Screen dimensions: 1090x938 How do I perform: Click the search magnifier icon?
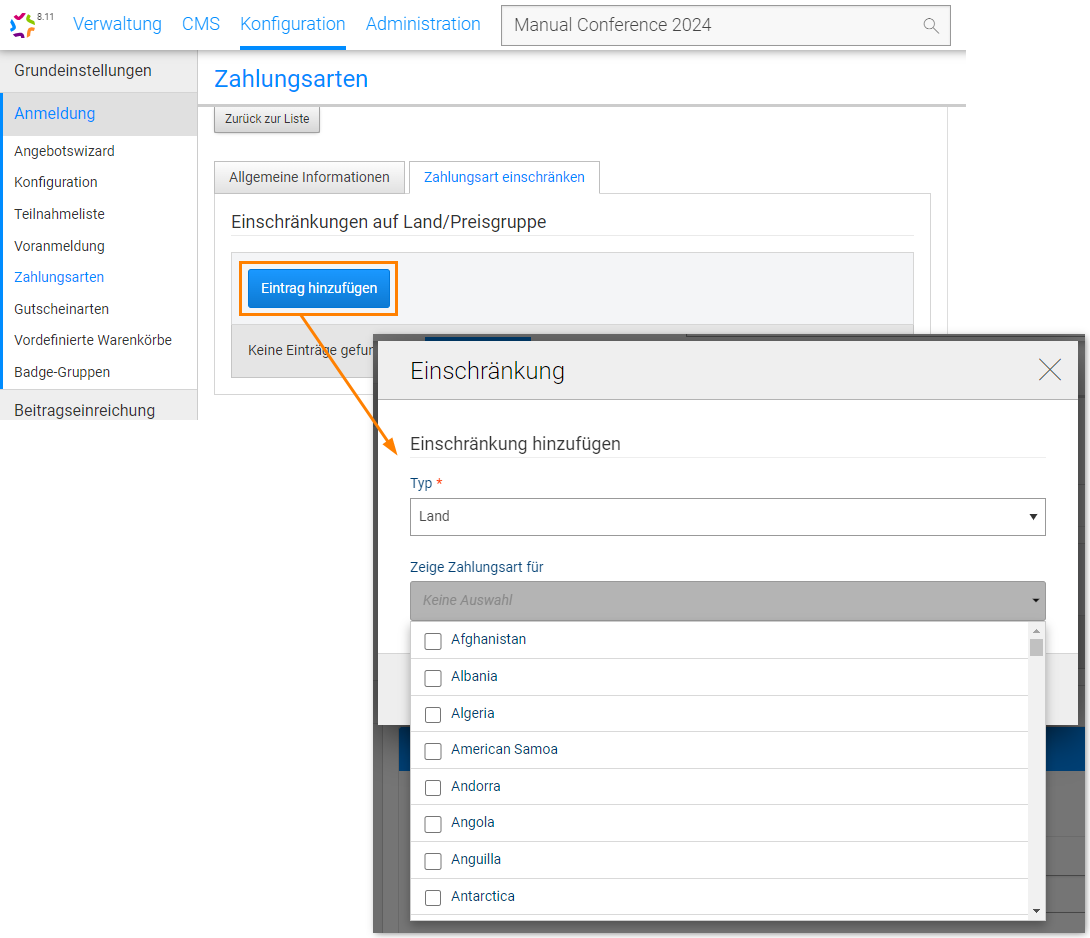[x=930, y=26]
